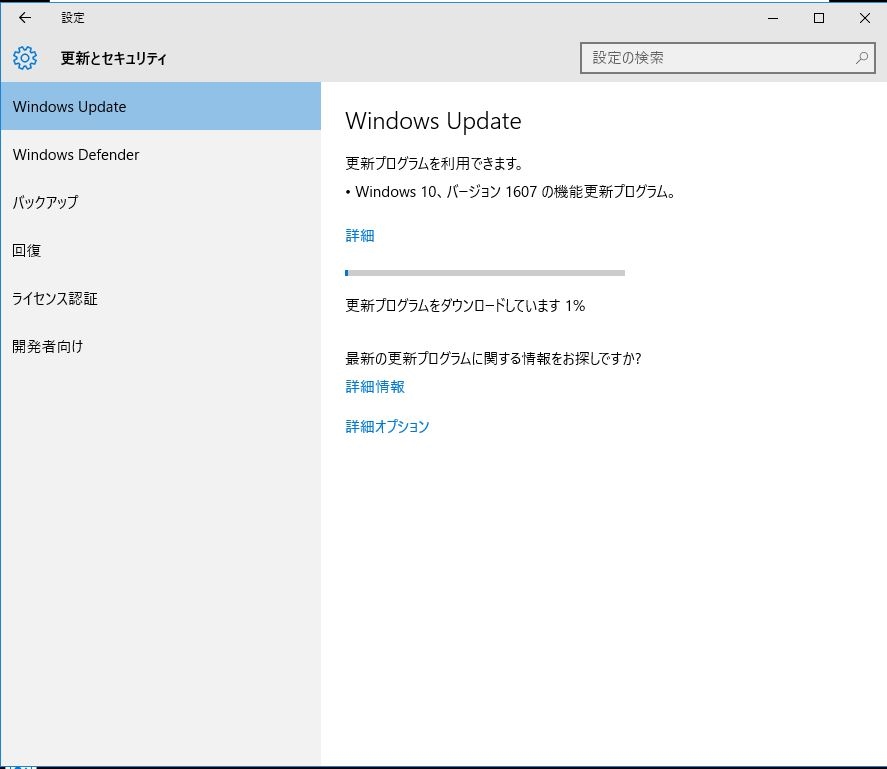Click the Windows 10 バージョン 1607 update entry

[x=510, y=192]
